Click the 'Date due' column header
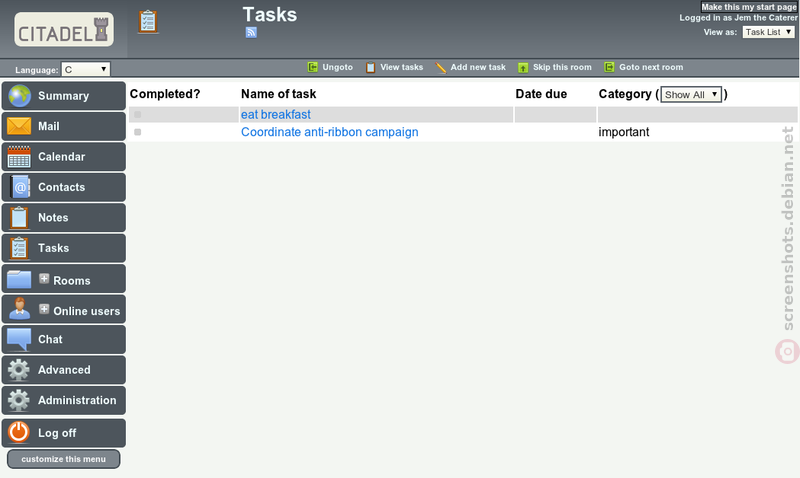Image resolution: width=800 pixels, height=478 pixels. click(541, 94)
